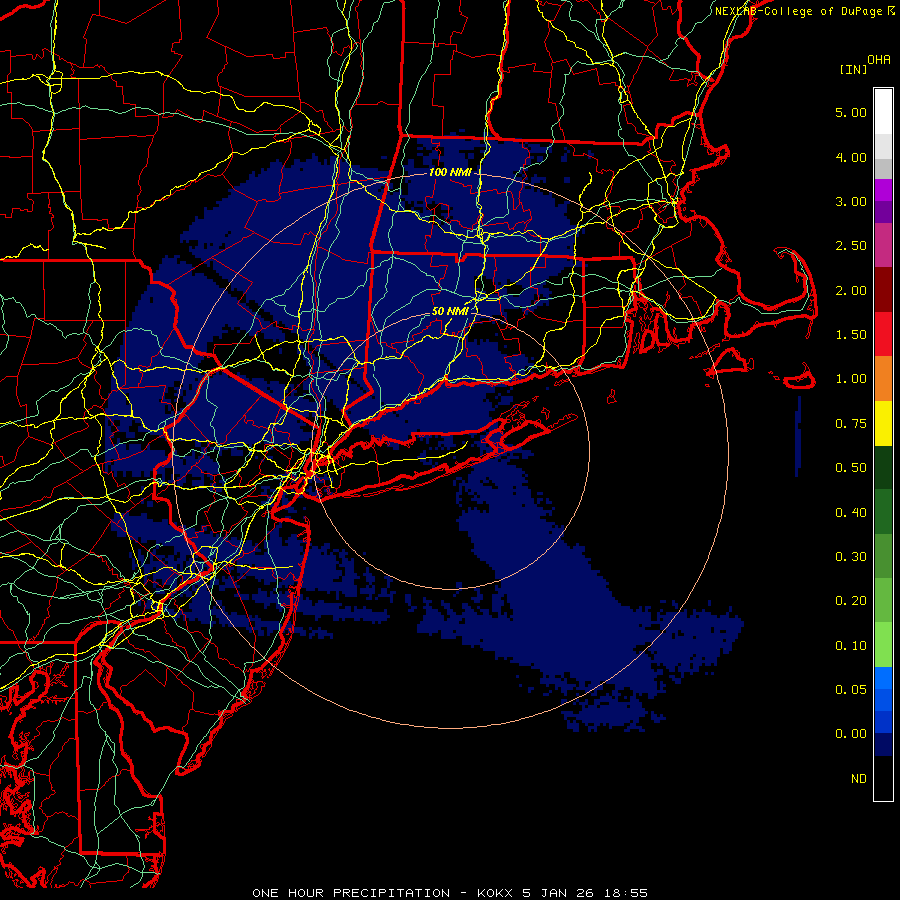The height and width of the screenshot is (900, 900).
Task: Click the 3.00 legend value
Action: (x=851, y=201)
